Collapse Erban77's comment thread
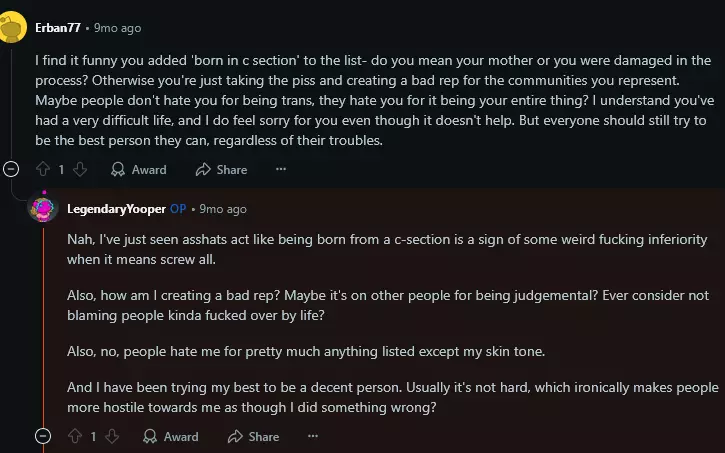 pyautogui.click(x=11, y=170)
